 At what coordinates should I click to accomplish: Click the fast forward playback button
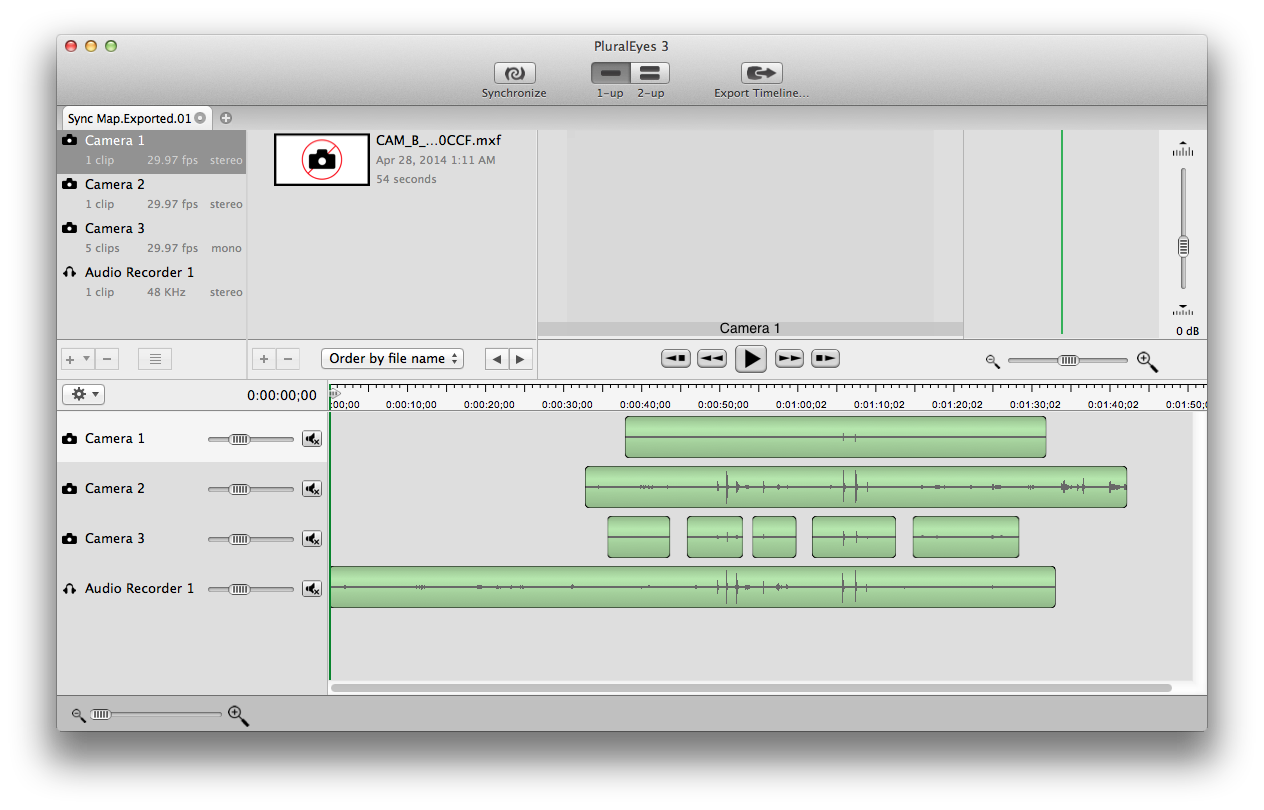coord(790,358)
